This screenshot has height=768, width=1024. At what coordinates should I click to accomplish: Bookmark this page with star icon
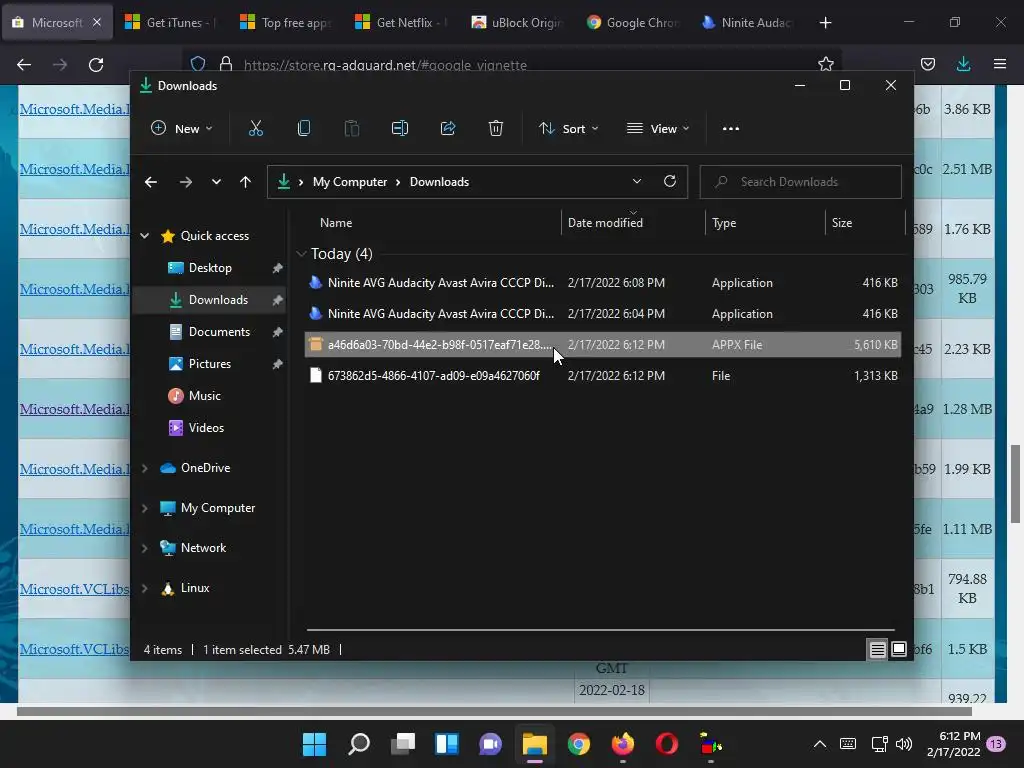click(x=825, y=64)
